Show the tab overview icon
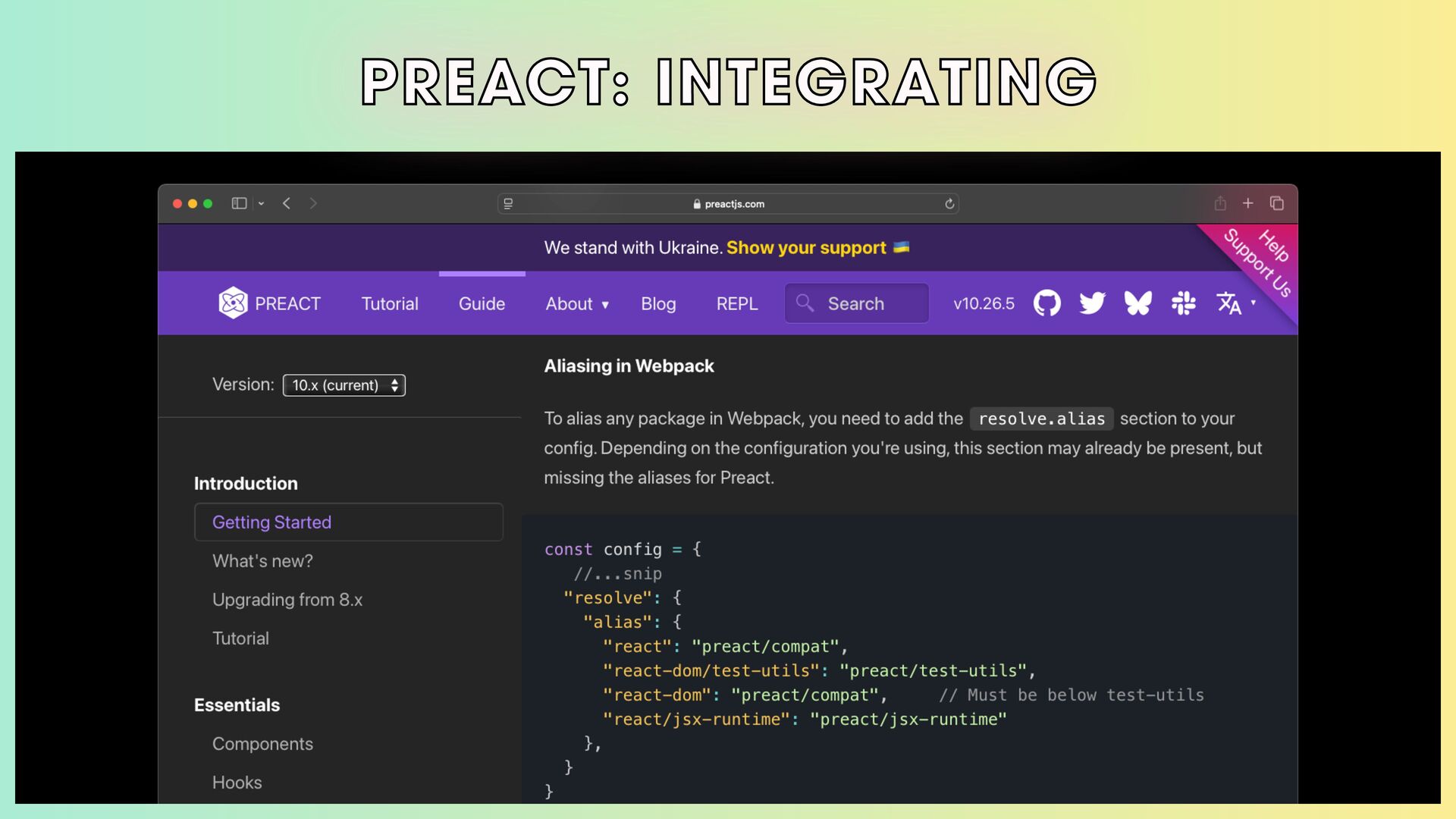The width and height of the screenshot is (1456, 819). pyautogui.click(x=1277, y=203)
